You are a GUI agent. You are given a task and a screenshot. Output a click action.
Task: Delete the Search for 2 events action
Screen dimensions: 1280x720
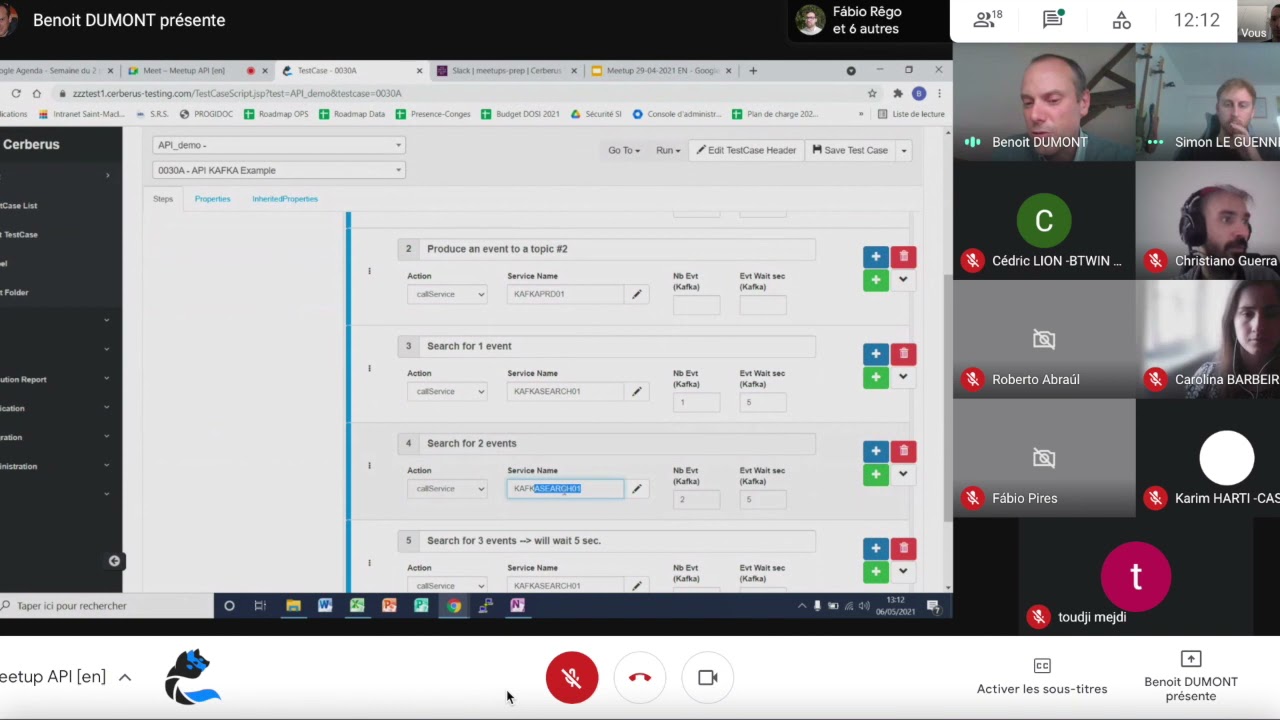point(903,451)
